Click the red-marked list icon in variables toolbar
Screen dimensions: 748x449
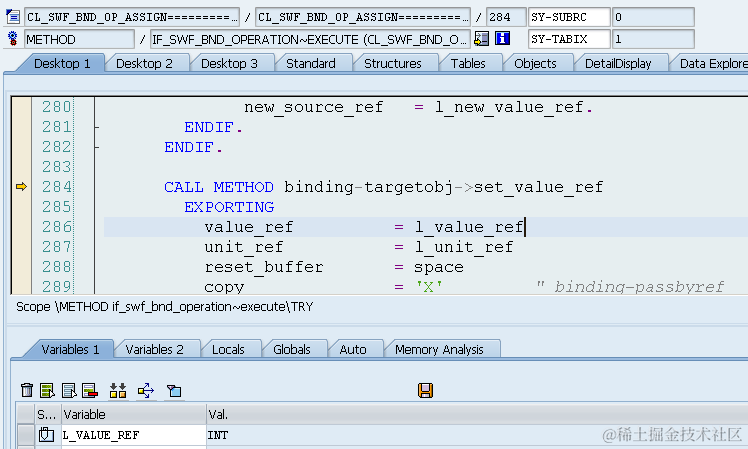click(90, 390)
